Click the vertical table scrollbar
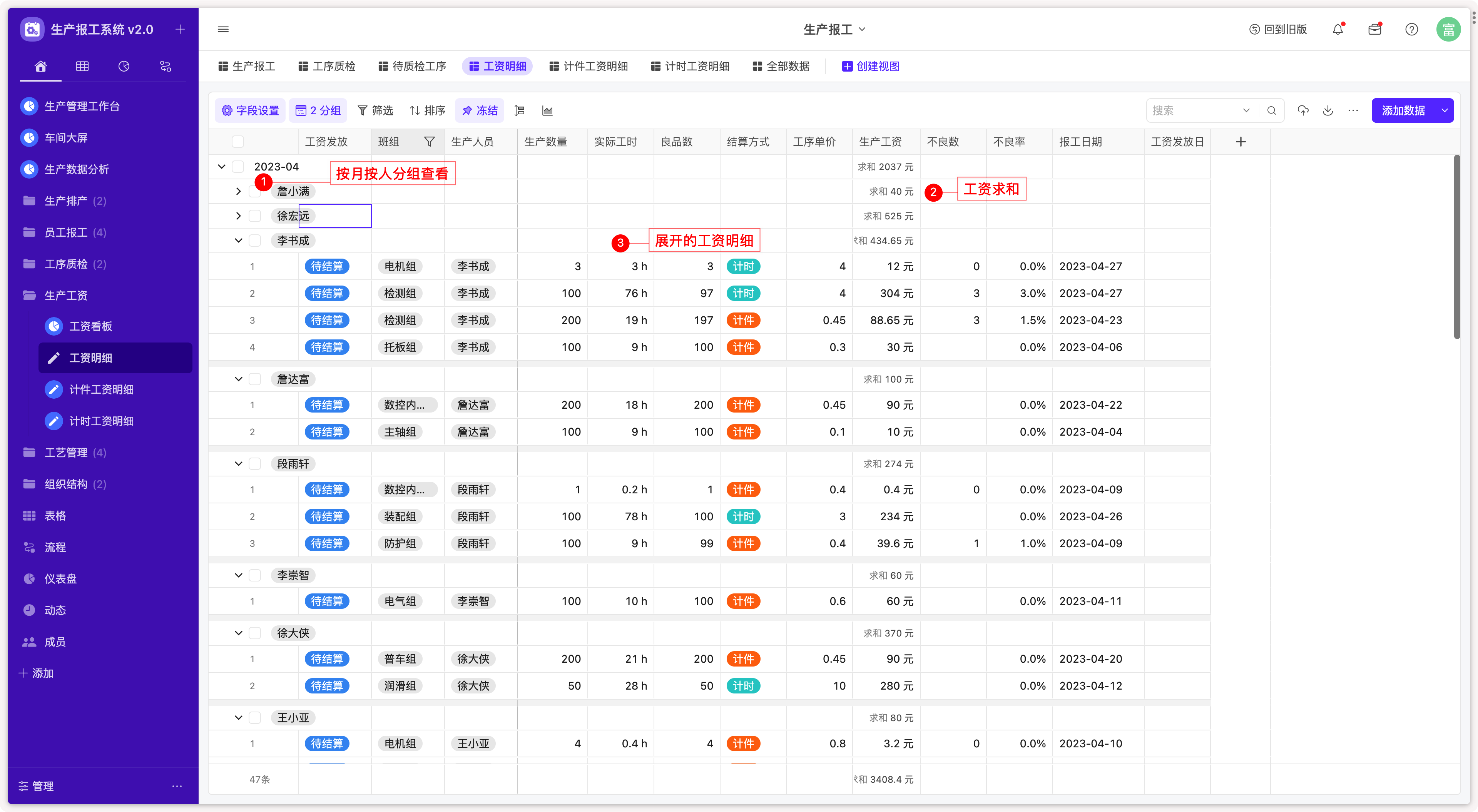This screenshot has width=1478, height=812. click(1457, 247)
